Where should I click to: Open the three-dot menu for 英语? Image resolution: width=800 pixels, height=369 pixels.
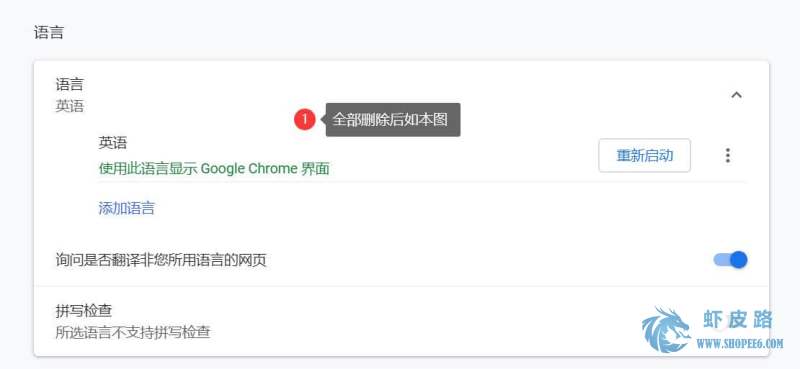tap(728, 155)
